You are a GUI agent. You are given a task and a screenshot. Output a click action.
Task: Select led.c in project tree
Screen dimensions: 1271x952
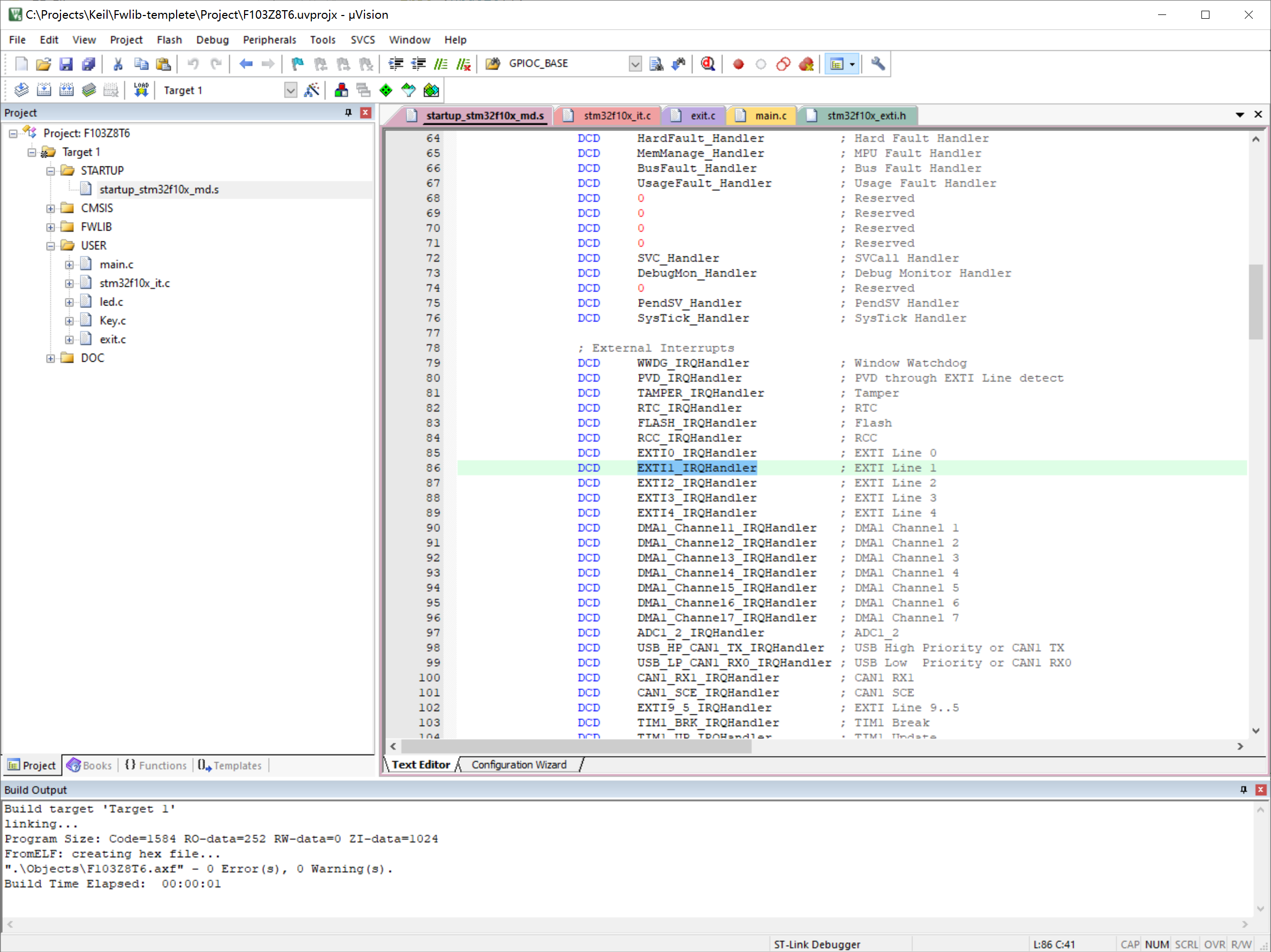111,302
